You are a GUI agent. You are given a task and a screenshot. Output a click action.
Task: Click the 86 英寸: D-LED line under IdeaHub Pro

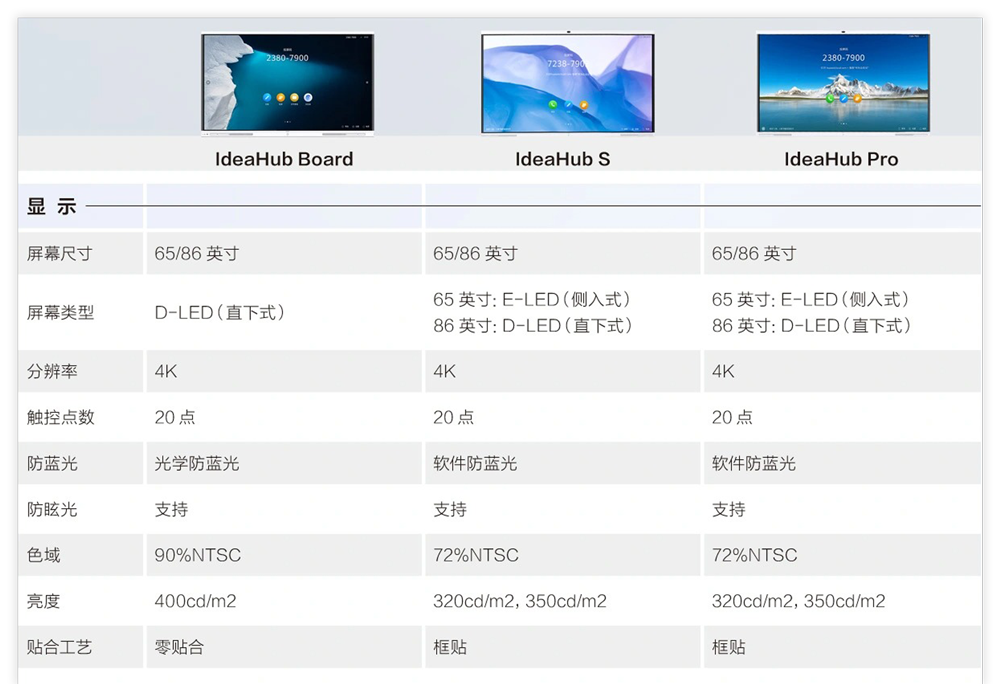811,326
